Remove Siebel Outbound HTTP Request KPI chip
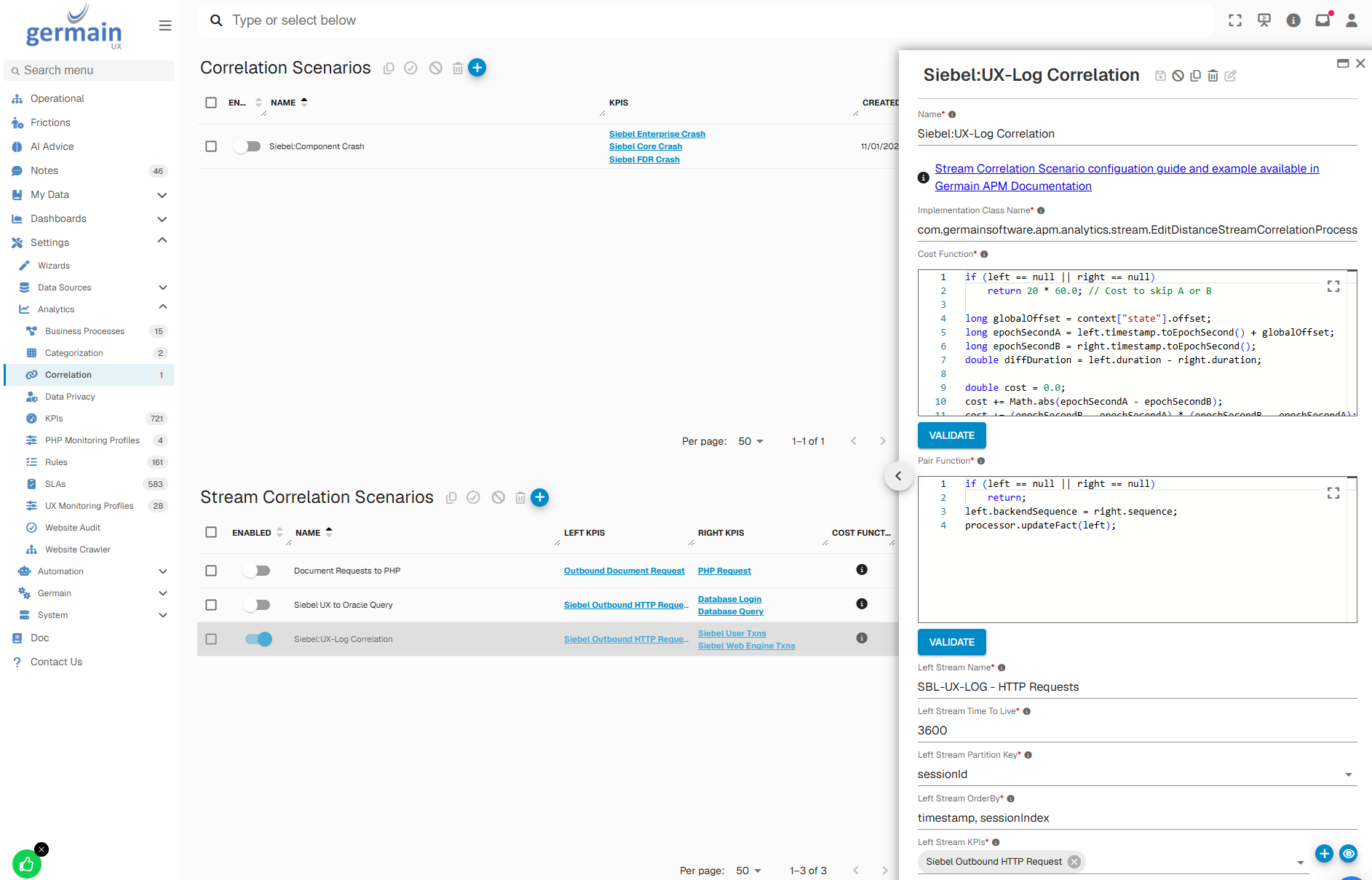 pos(1074,862)
